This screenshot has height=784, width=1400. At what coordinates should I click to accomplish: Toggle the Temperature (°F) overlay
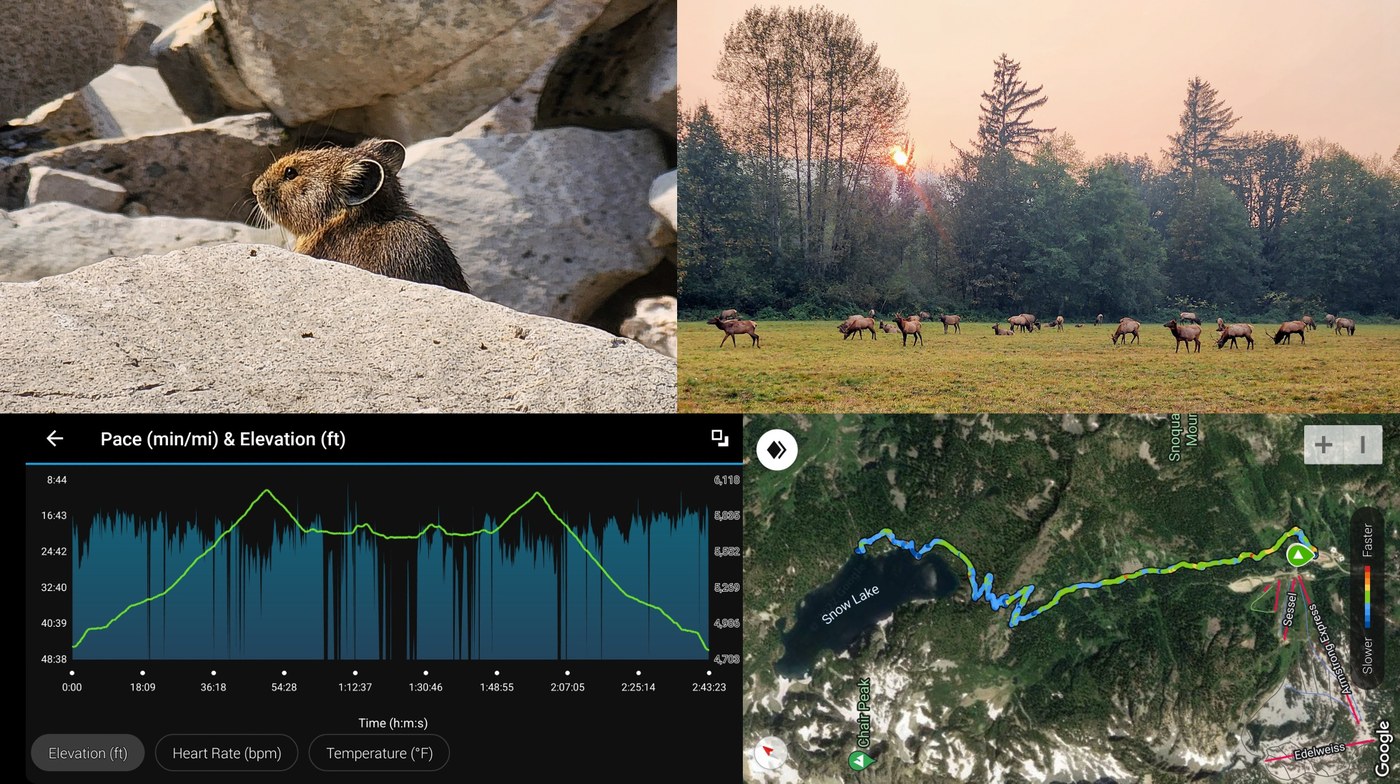pyautogui.click(x=379, y=753)
